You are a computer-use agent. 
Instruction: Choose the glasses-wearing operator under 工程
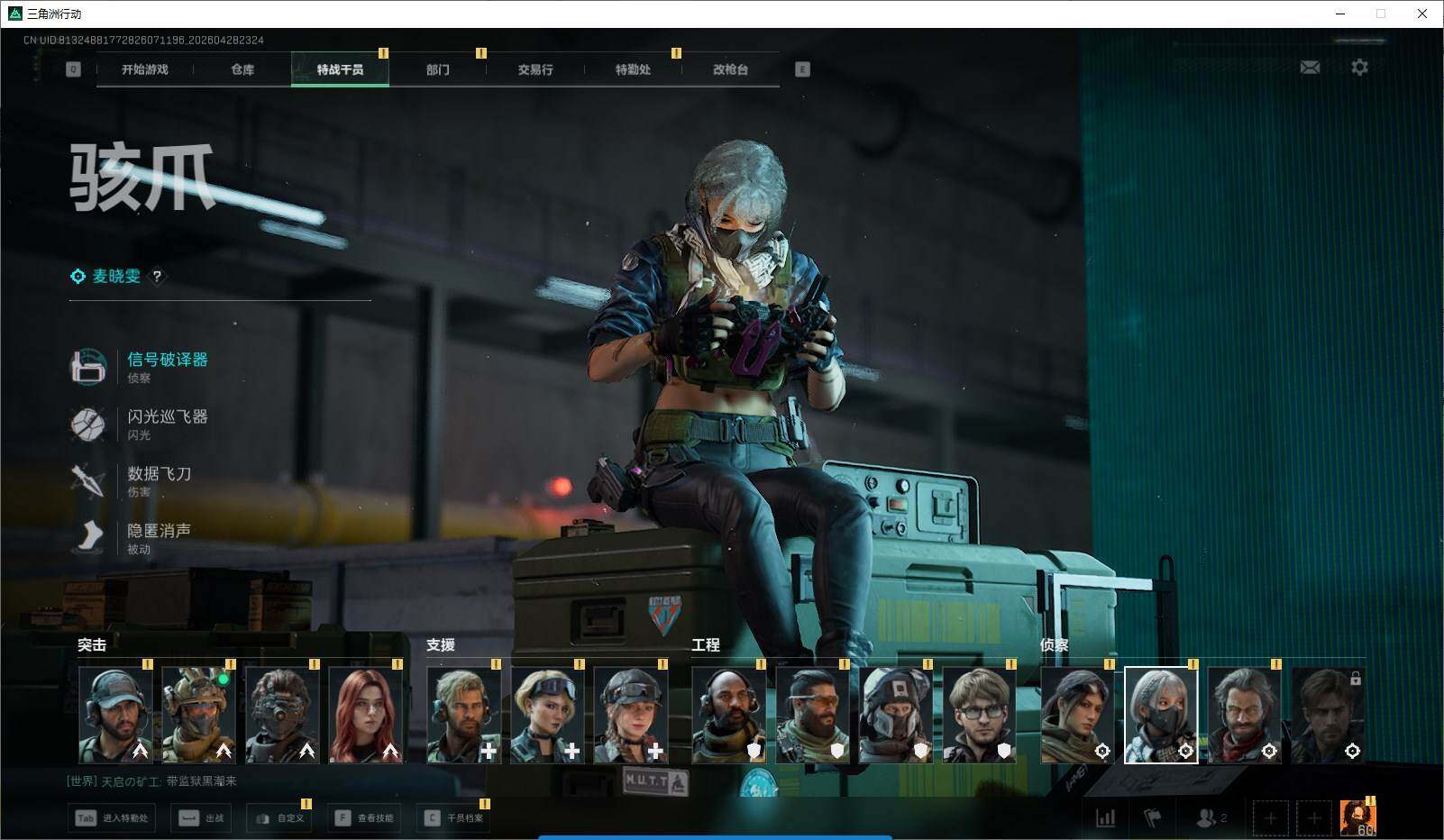point(979,715)
